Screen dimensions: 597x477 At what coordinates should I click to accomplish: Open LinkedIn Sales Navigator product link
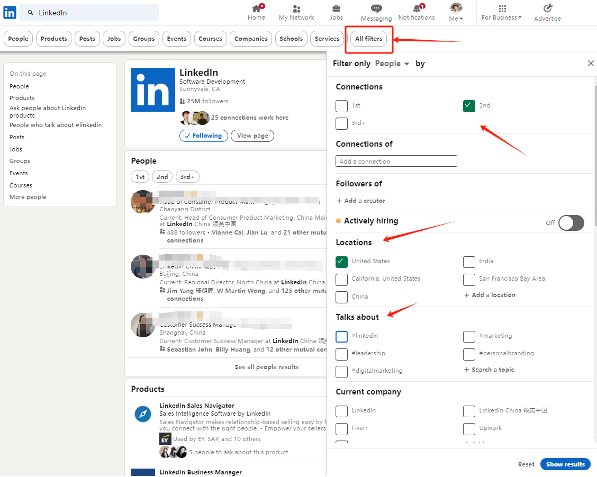click(x=197, y=406)
